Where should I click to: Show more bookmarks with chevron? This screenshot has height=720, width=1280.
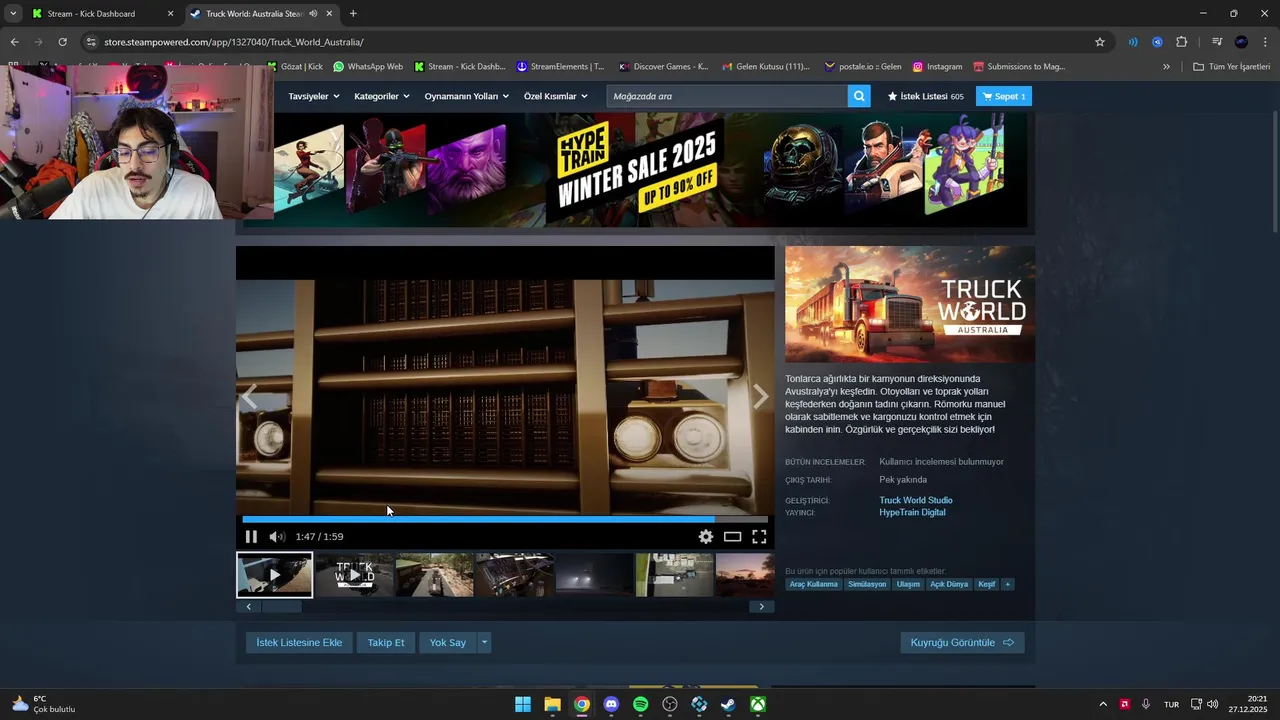coord(1166,67)
